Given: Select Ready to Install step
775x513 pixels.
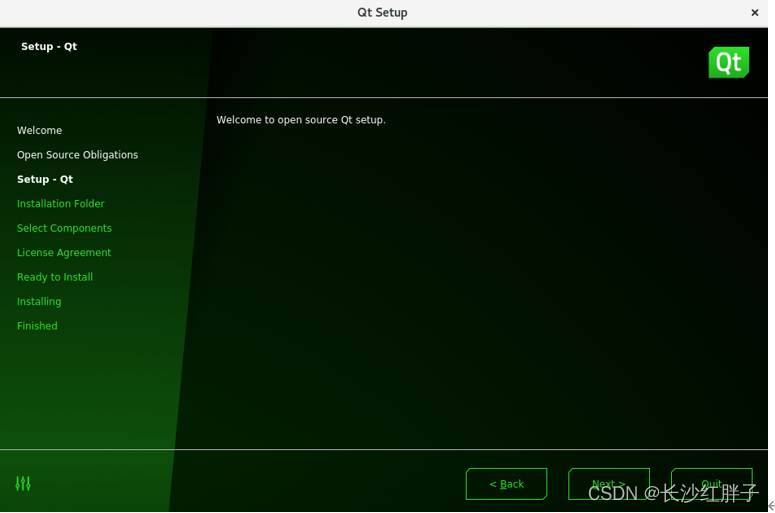Looking at the screenshot, I should 55,277.
